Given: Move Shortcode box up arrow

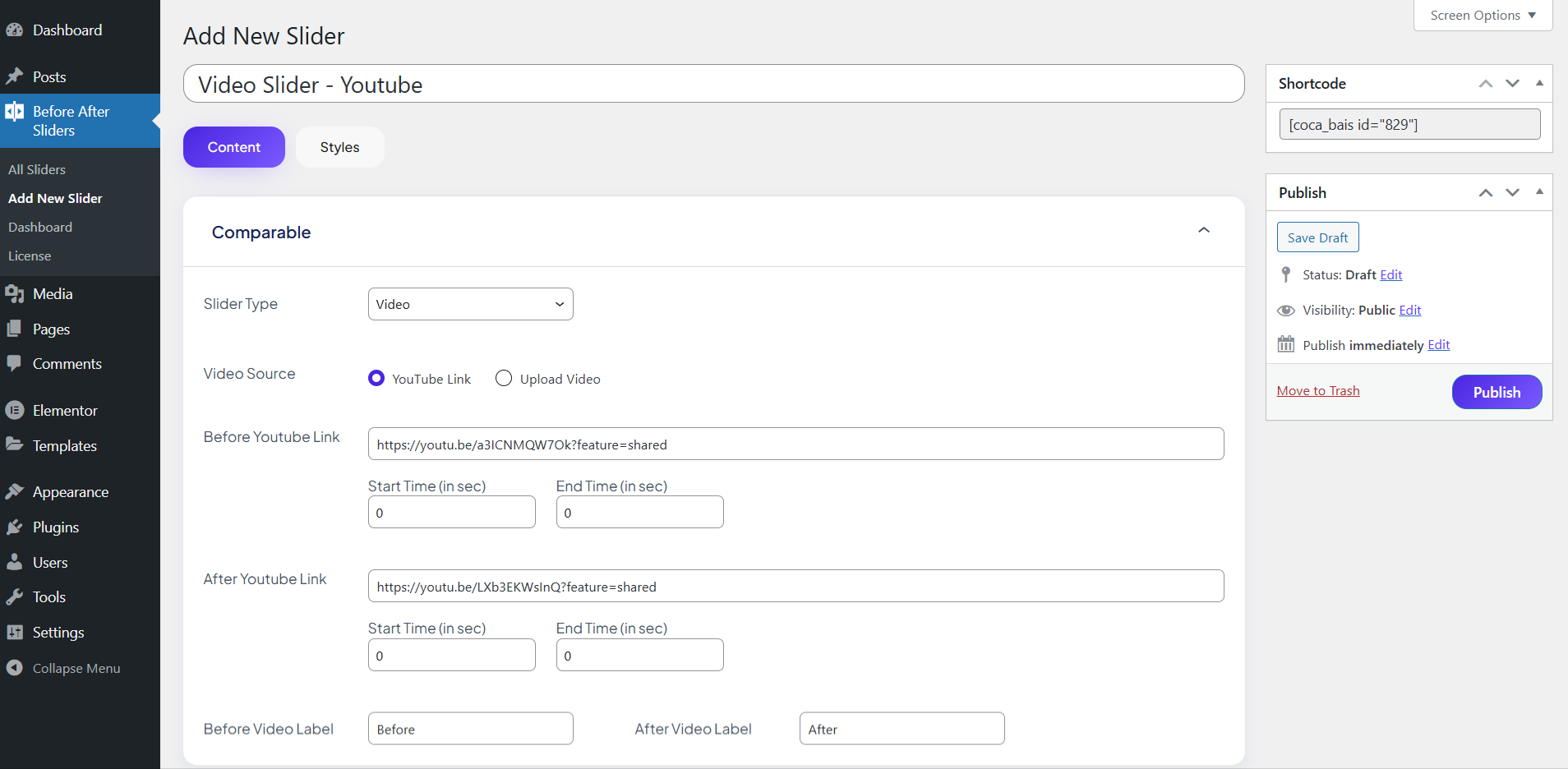Looking at the screenshot, I should click(x=1486, y=84).
